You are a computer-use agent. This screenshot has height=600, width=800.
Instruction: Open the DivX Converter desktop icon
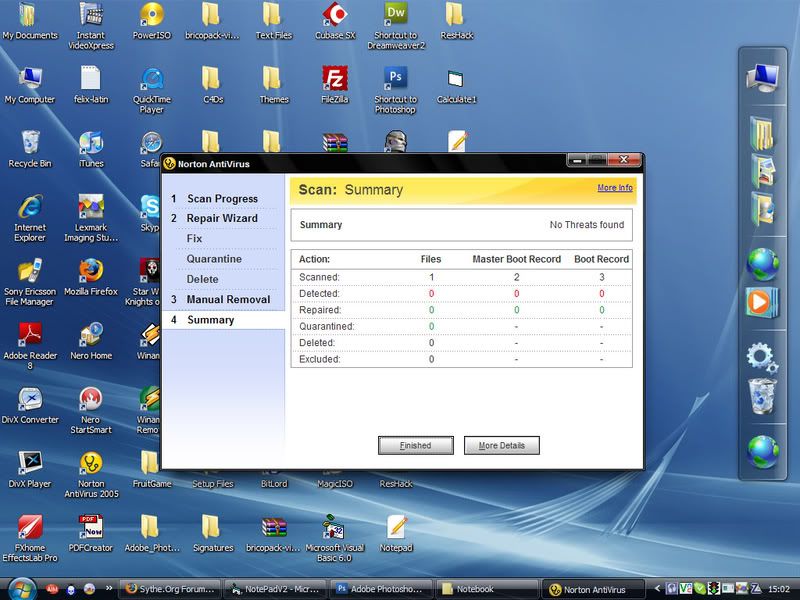coord(30,405)
